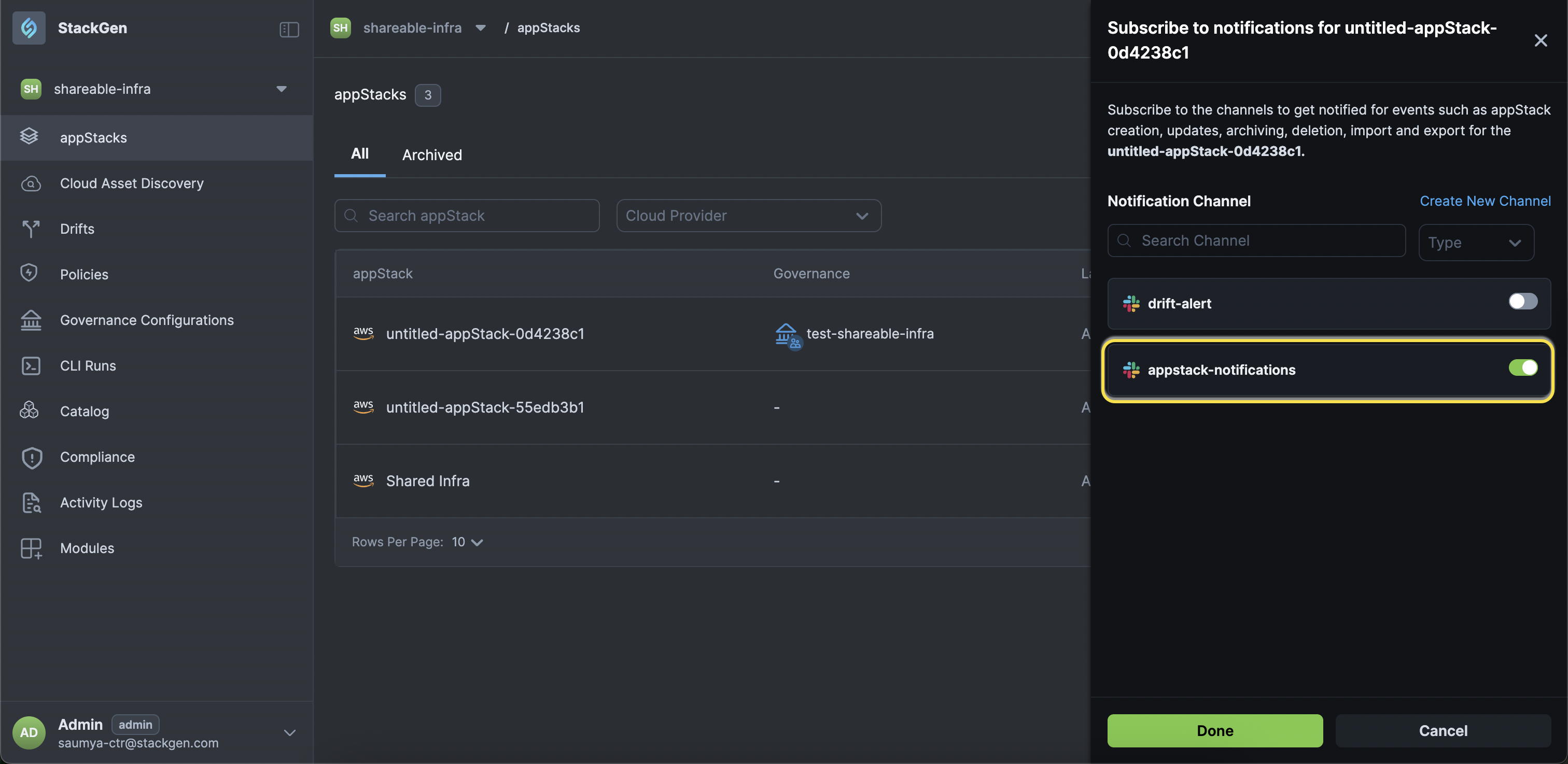Click the Slack icon for drift-alert
This screenshot has width=1568, height=764.
1131,303
